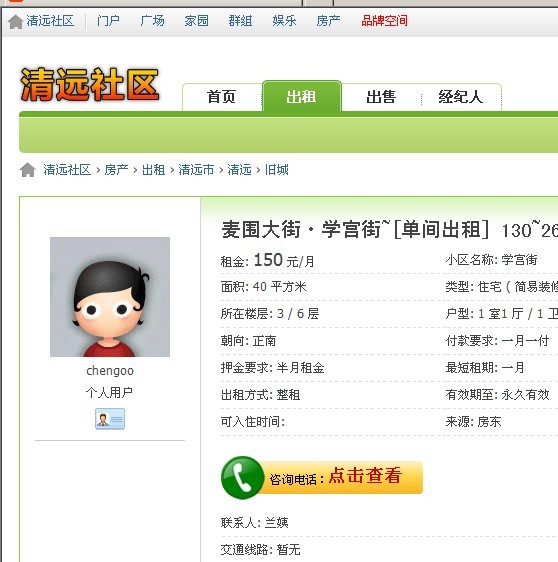Screen dimensions: 558x562
Task: Click the gray house icon in breadcrumb
Action: pos(28,170)
